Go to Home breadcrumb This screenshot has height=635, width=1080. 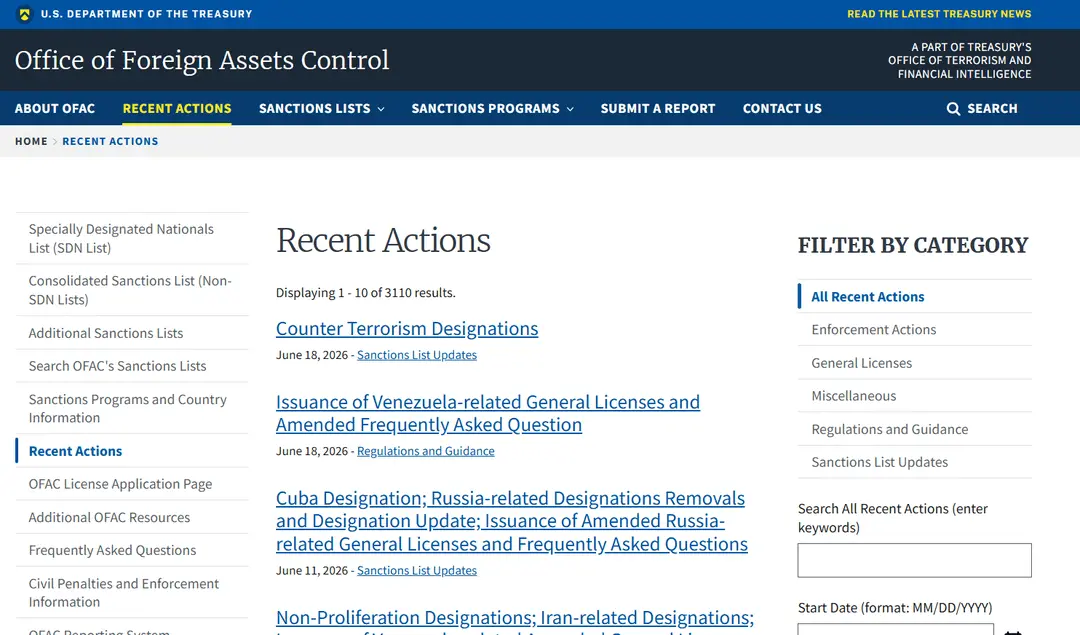pyautogui.click(x=31, y=141)
